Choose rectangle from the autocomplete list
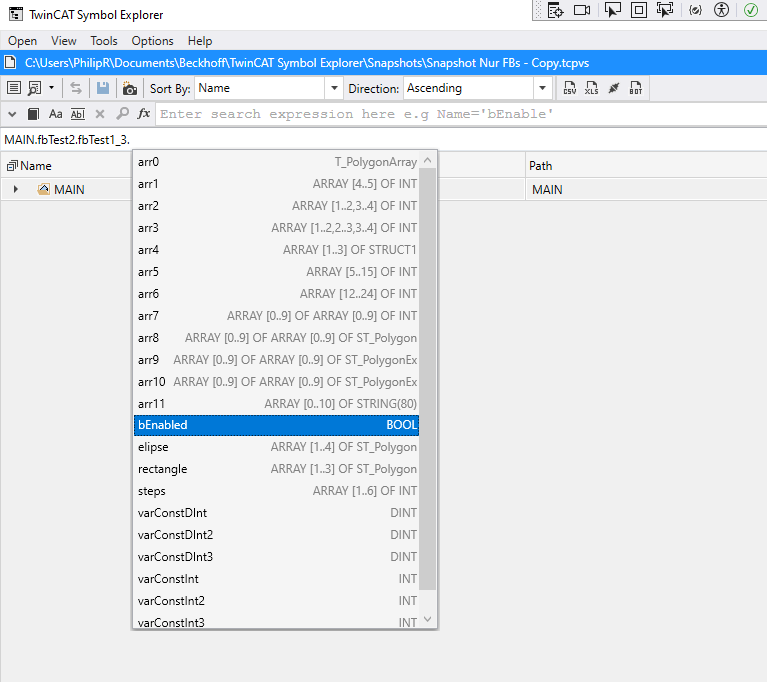This screenshot has width=767, height=682. 277,469
